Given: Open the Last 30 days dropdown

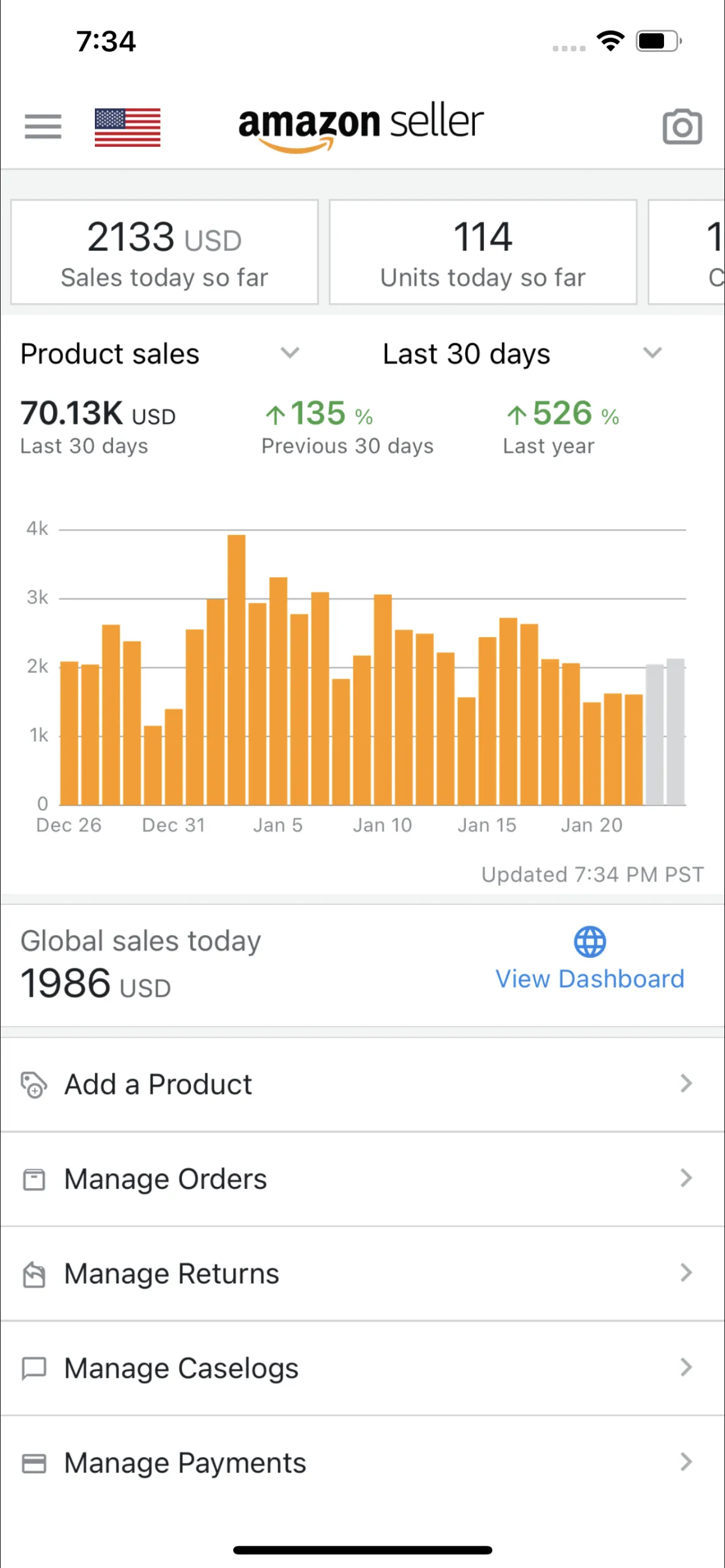Looking at the screenshot, I should (652, 353).
